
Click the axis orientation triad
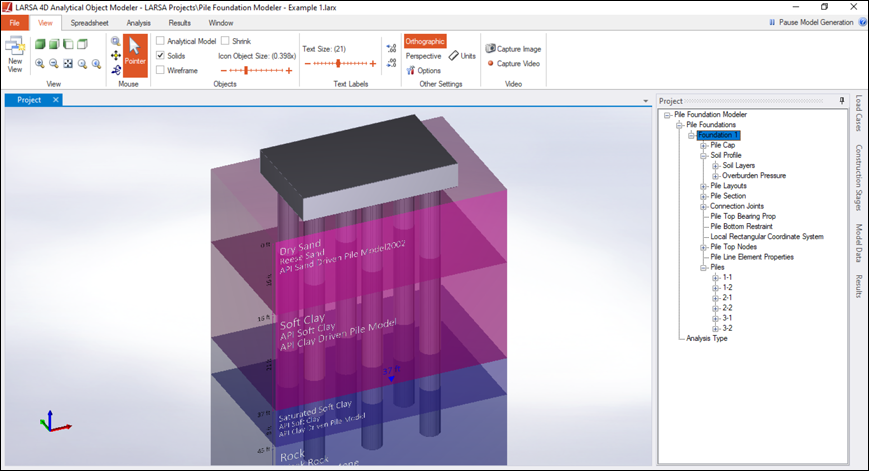(x=55, y=422)
